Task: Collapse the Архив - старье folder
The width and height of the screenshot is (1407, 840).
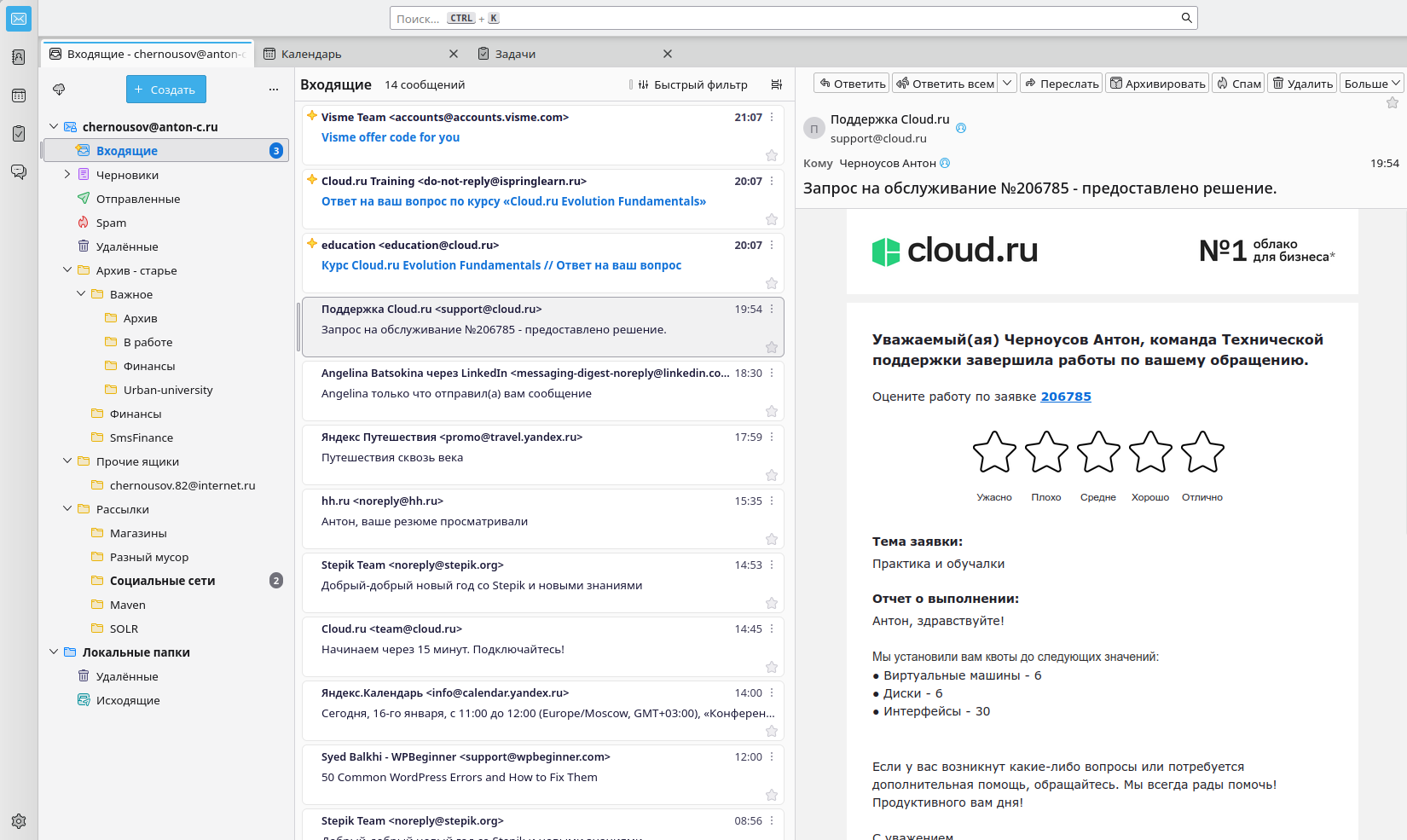Action: (x=67, y=269)
